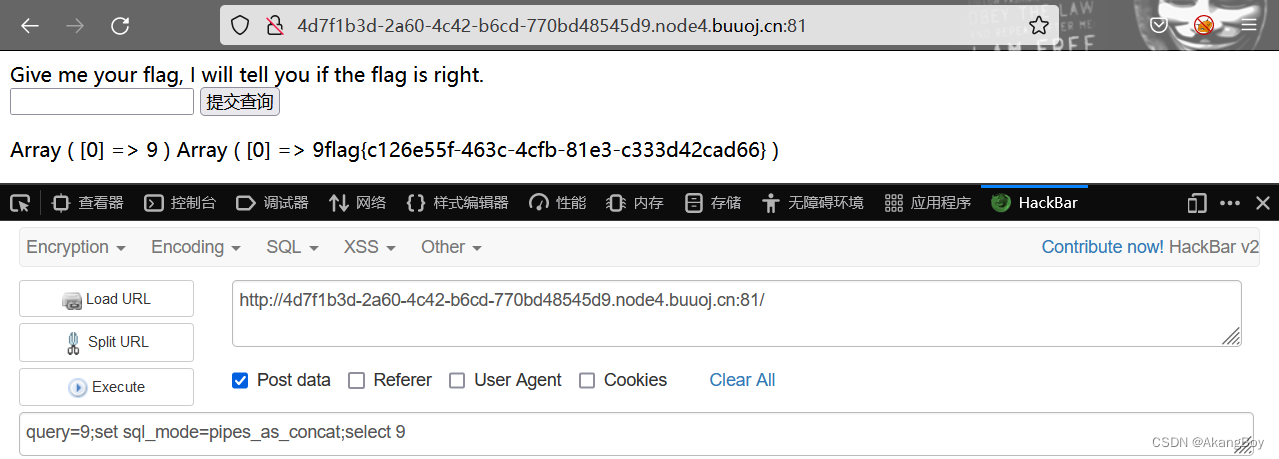The height and width of the screenshot is (459, 1279).
Task: Open the devtools three-dot options menu
Action: tap(1230, 203)
